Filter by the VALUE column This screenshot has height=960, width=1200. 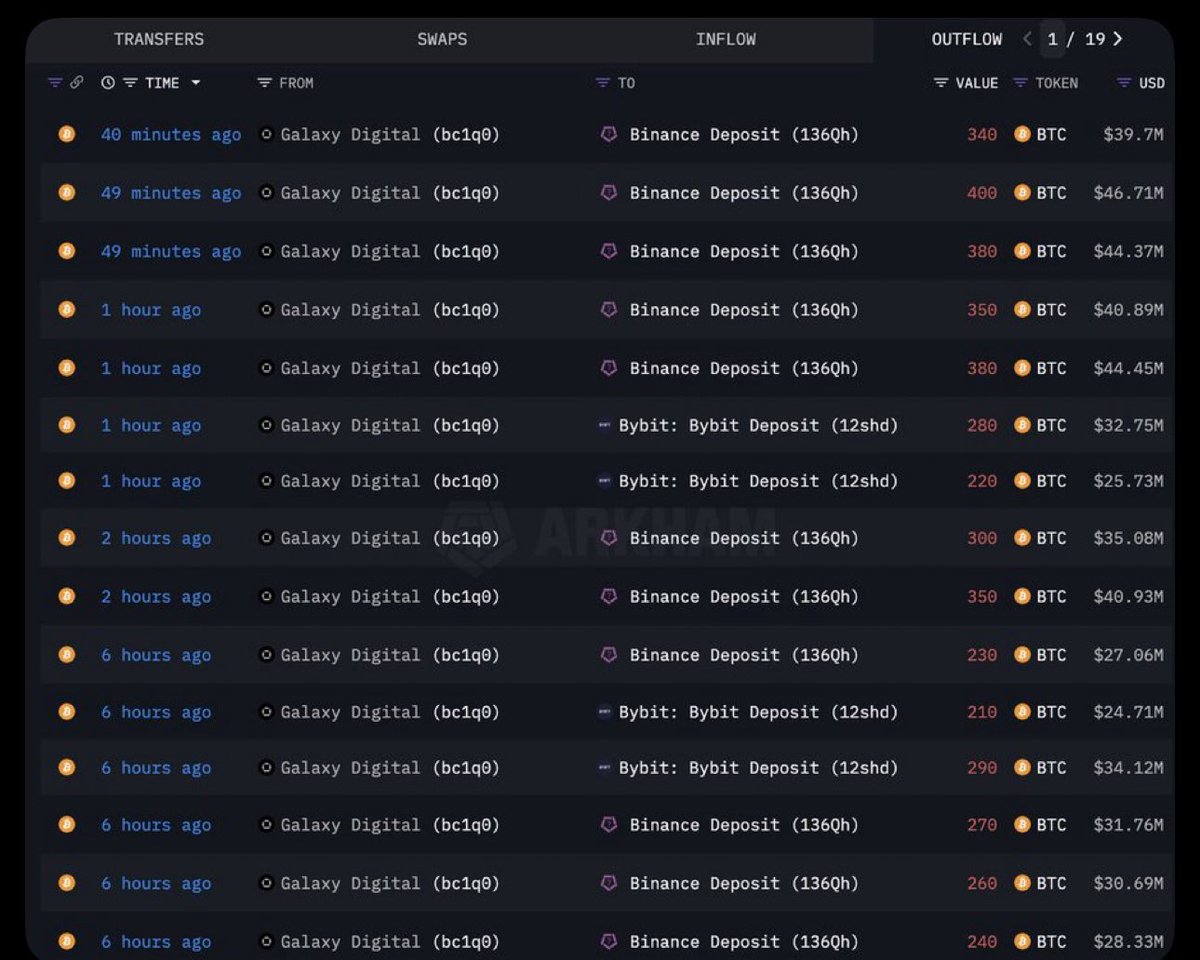941,83
